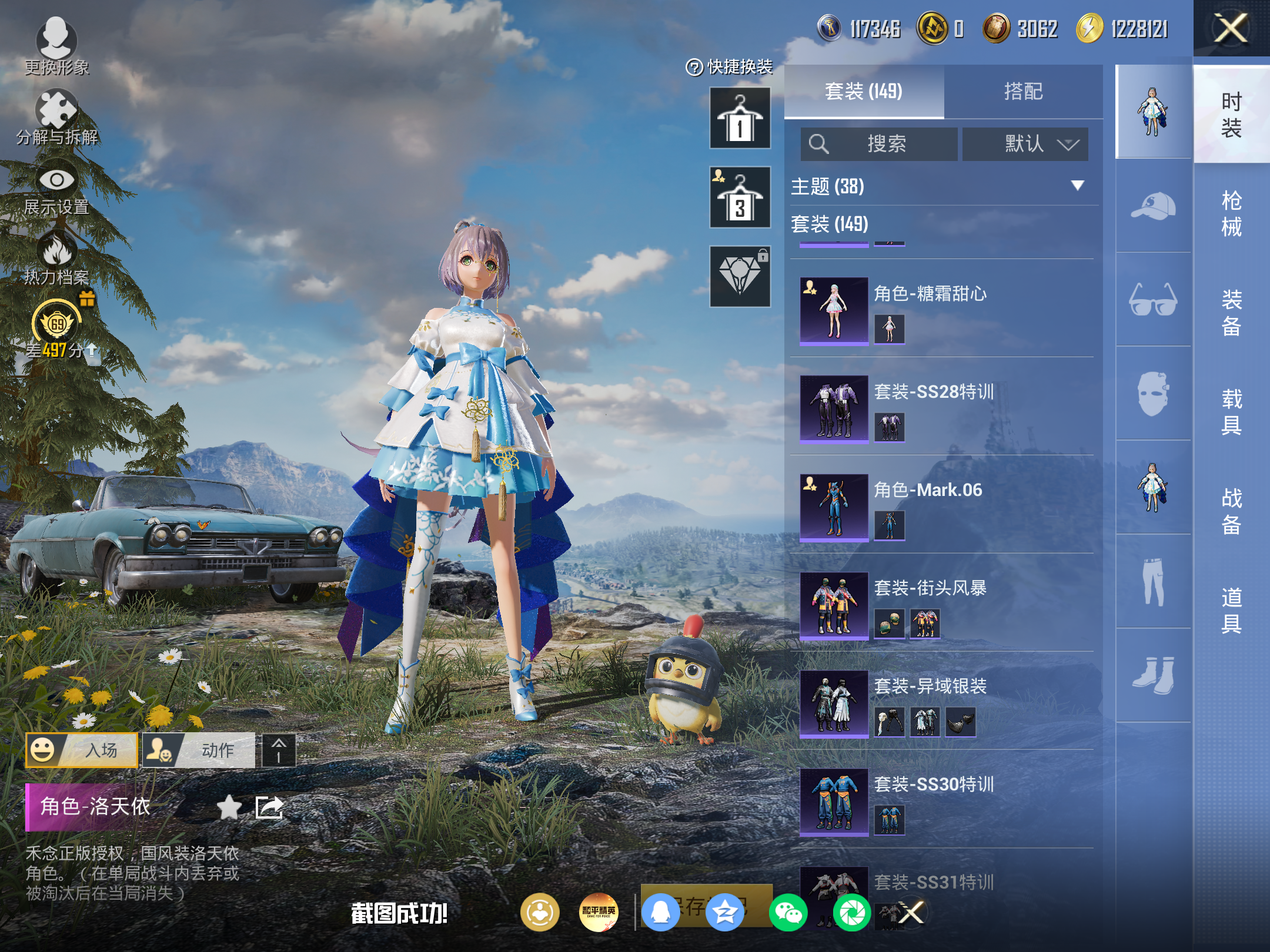Tap the locked diamond outfit slot
The height and width of the screenshot is (952, 1270).
click(x=740, y=276)
